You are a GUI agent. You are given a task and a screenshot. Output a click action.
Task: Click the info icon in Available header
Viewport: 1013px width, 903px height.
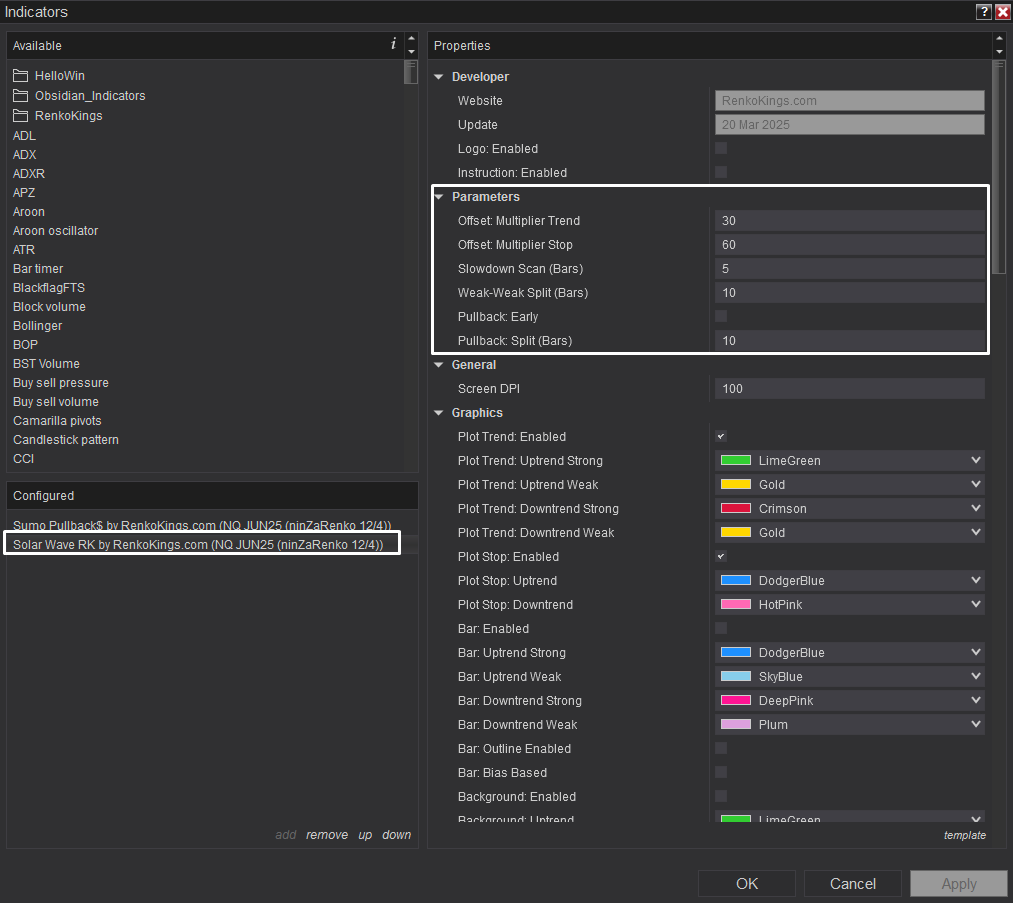click(x=393, y=44)
